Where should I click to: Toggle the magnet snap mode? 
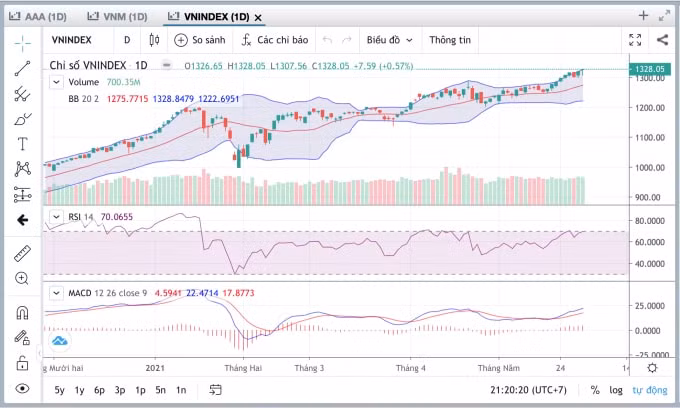click(22, 312)
